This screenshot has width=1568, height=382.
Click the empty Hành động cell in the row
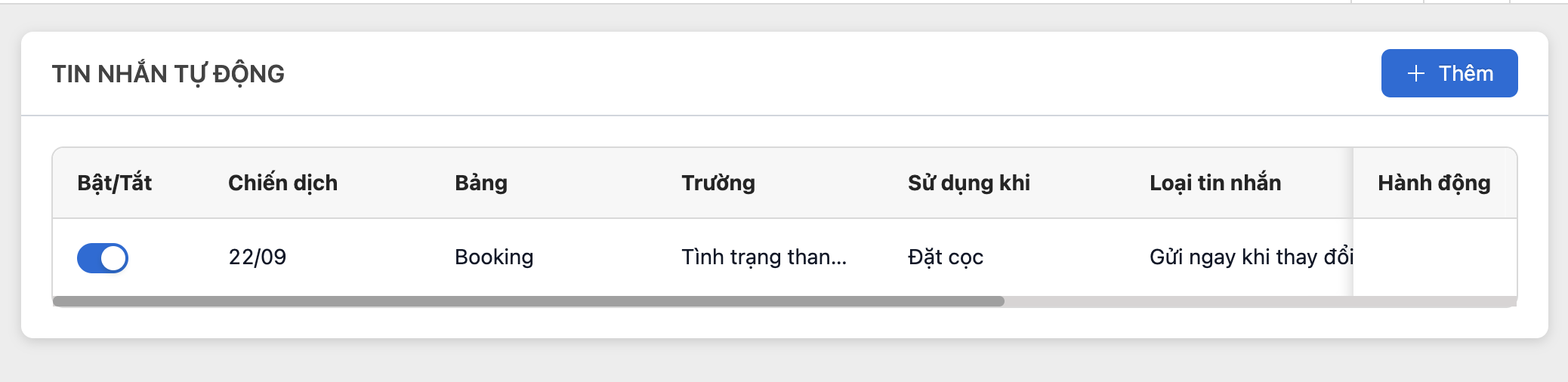coord(1434,257)
